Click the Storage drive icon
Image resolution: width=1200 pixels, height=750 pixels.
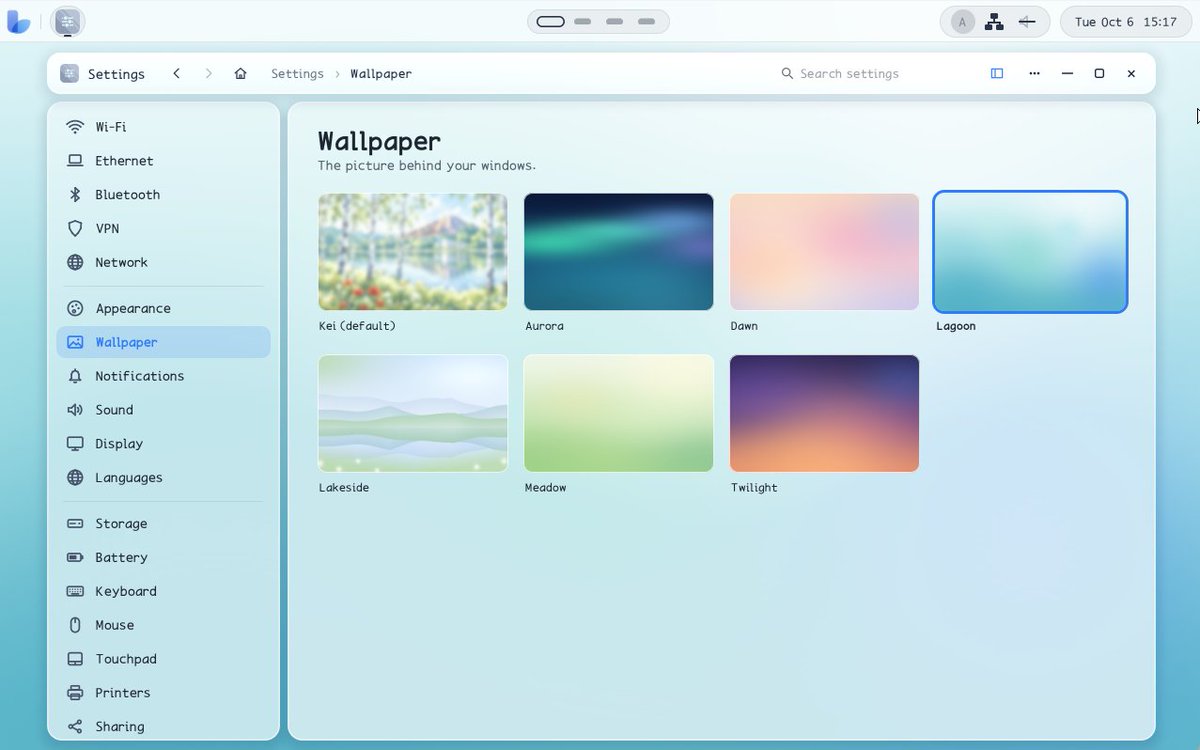[75, 524]
